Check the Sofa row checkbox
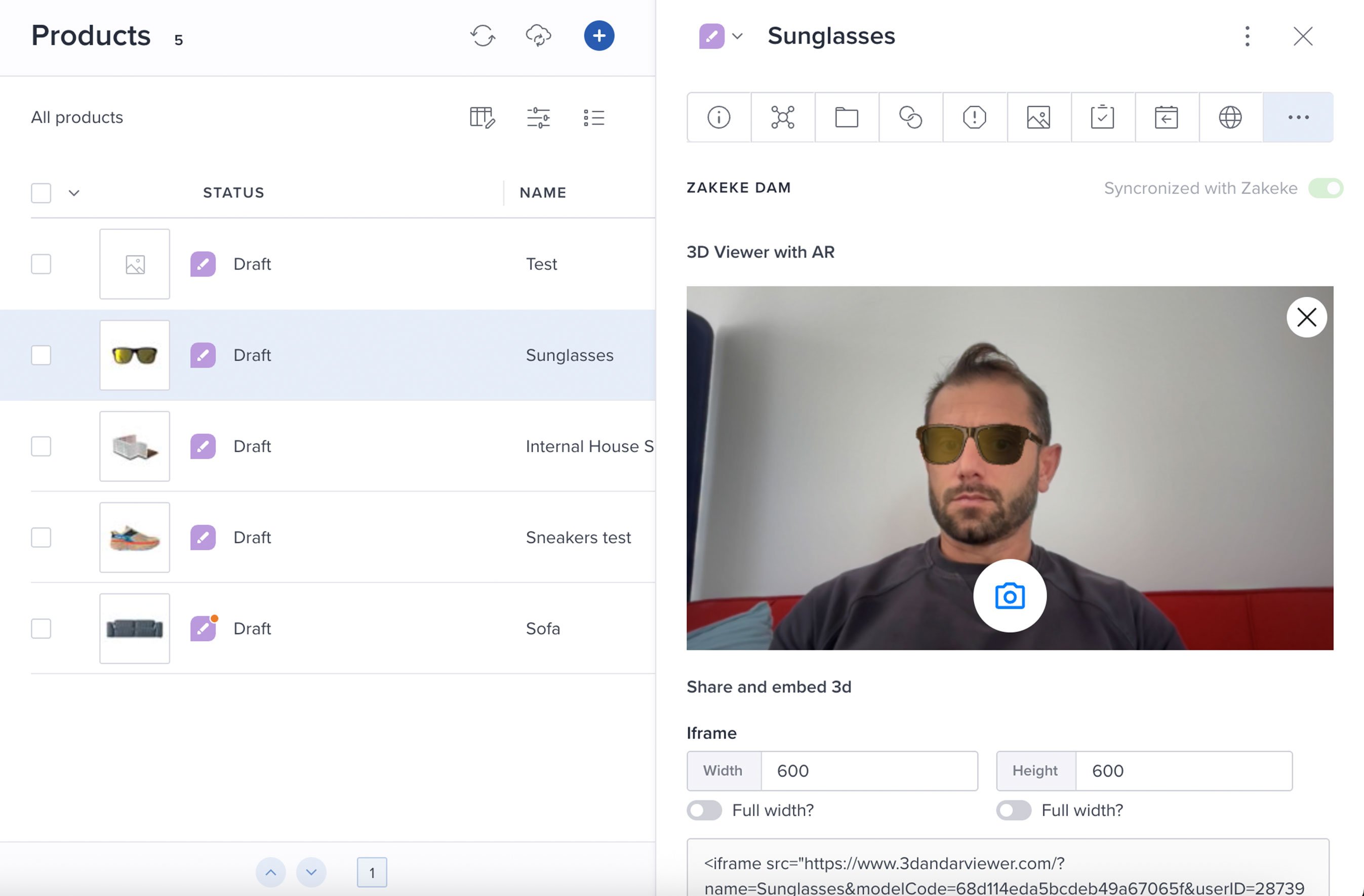1364x896 pixels. tap(41, 628)
